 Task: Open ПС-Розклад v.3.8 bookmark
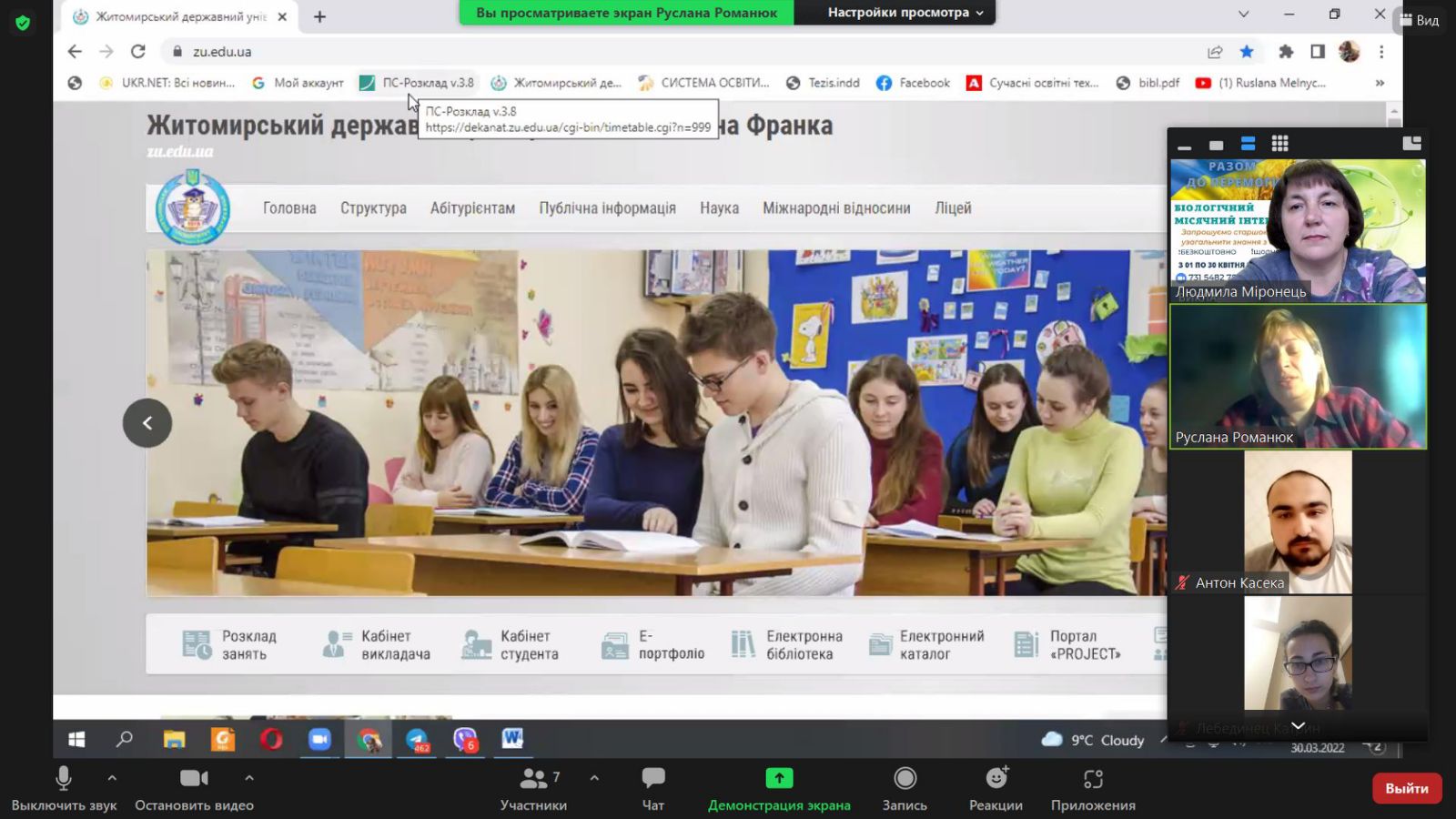click(x=417, y=83)
